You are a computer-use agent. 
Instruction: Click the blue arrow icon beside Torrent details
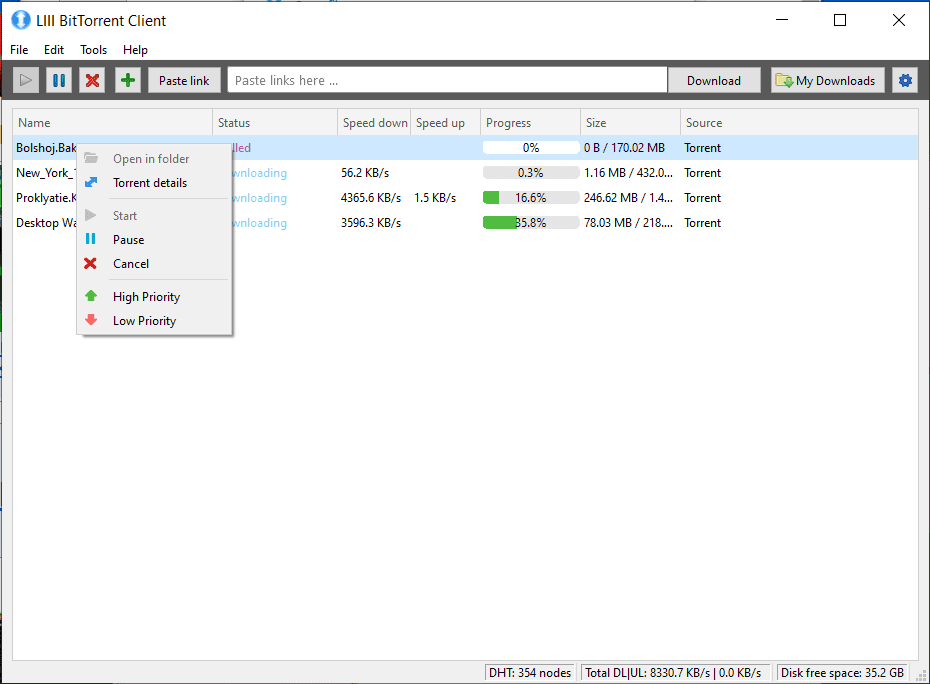point(91,183)
